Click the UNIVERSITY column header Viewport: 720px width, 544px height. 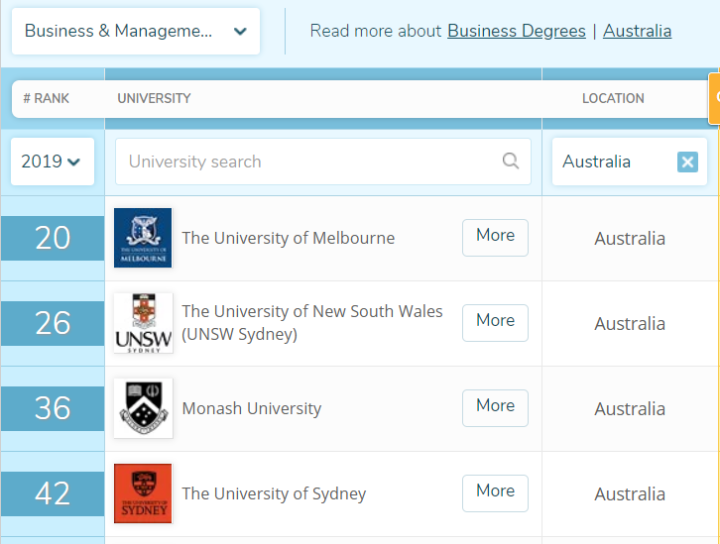click(154, 98)
